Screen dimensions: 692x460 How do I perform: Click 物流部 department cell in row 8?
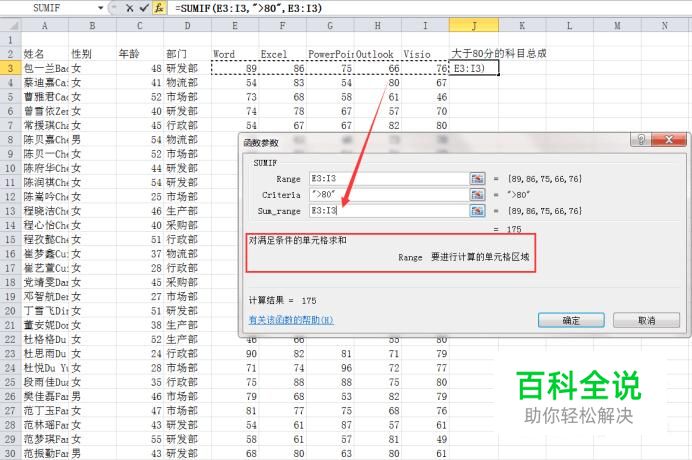188,140
